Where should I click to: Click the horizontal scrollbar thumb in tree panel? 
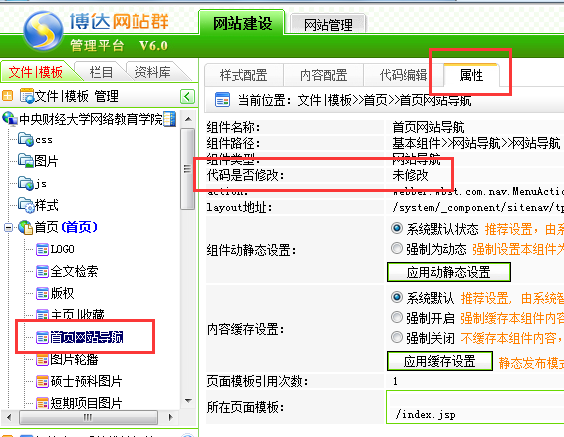click(88, 418)
